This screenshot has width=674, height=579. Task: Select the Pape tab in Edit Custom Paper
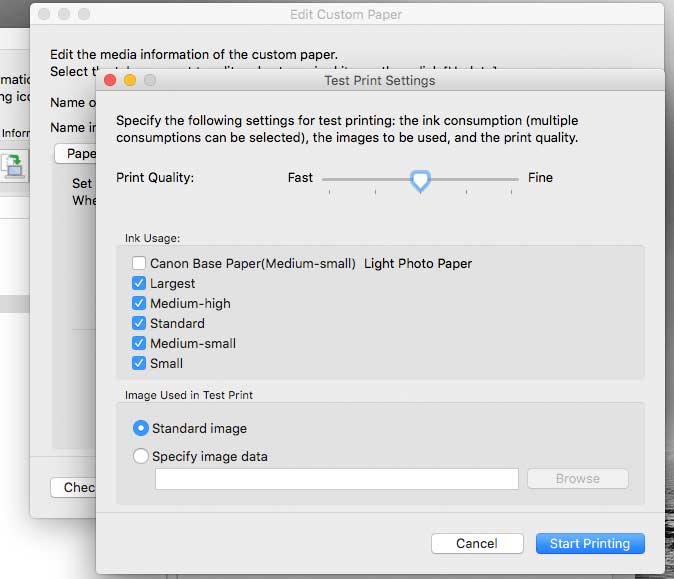[x=76, y=153]
